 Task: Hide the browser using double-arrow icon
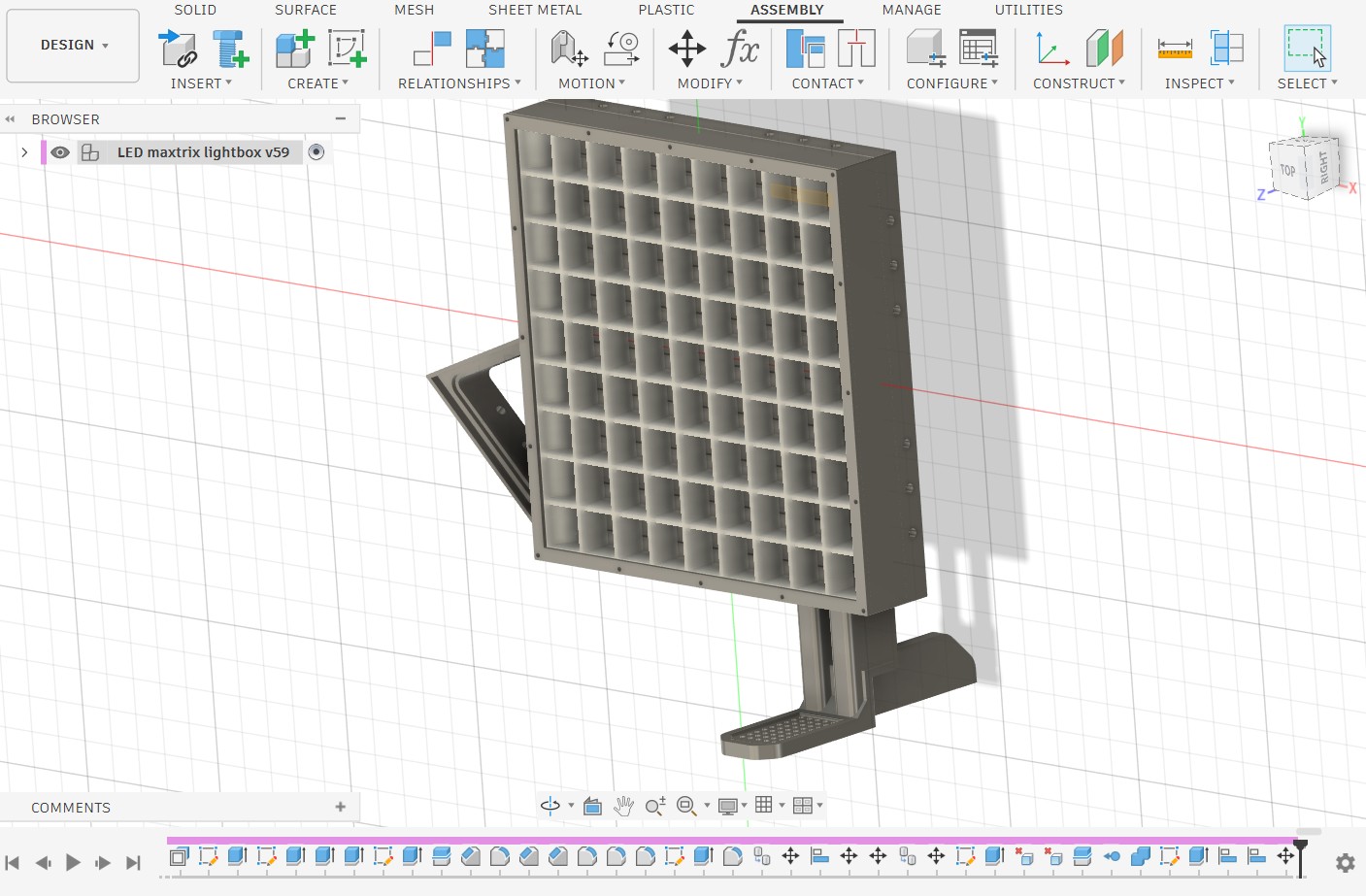click(11, 119)
